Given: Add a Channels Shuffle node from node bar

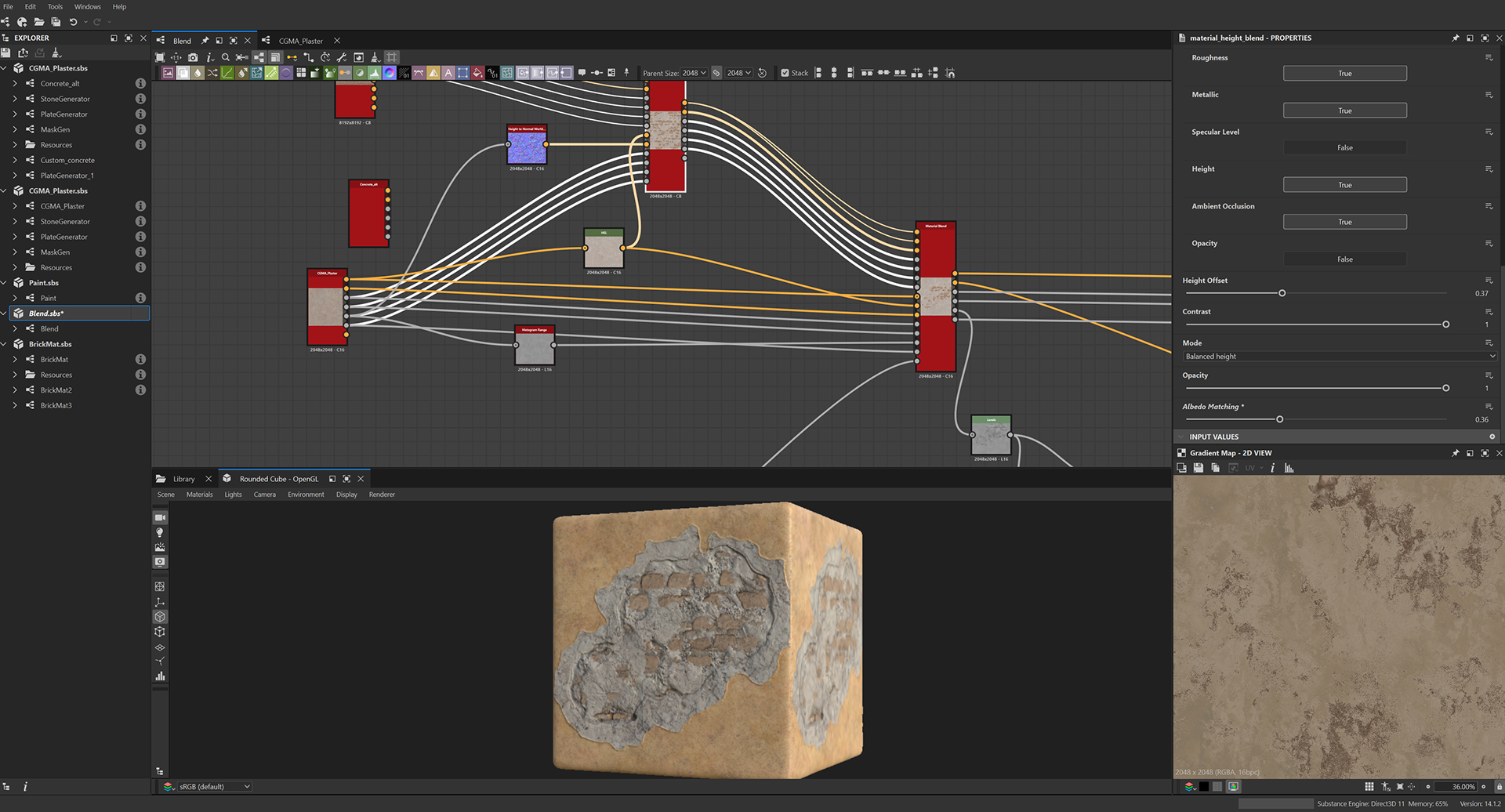Looking at the screenshot, I should pos(212,73).
